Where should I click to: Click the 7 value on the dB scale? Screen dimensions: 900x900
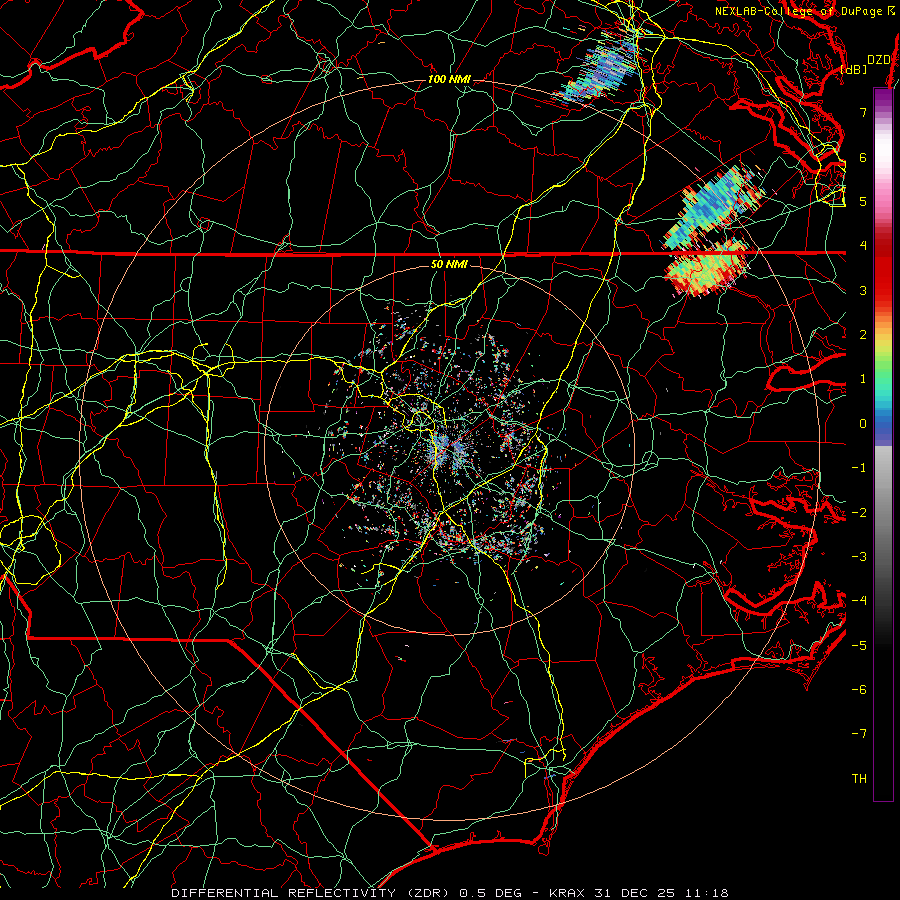tap(863, 112)
